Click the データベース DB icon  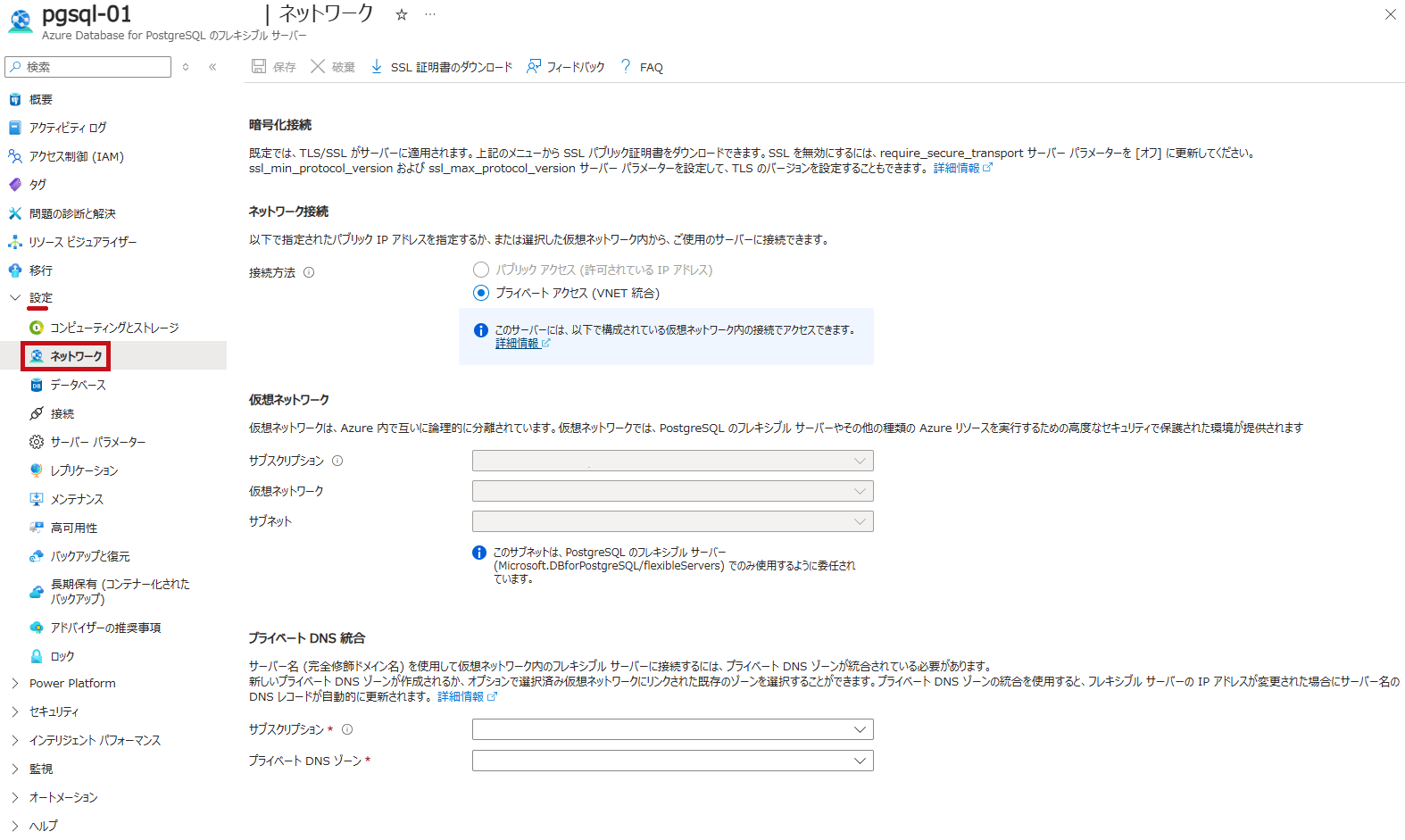pyautogui.click(x=37, y=385)
